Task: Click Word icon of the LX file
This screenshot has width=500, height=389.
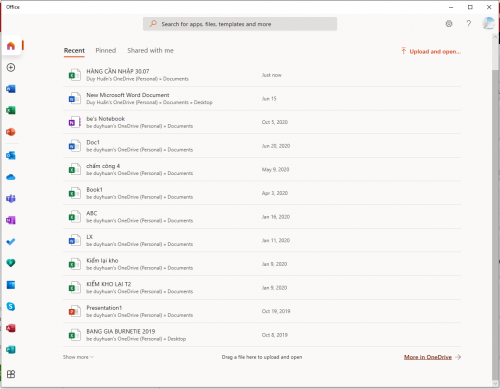Action: (74, 240)
